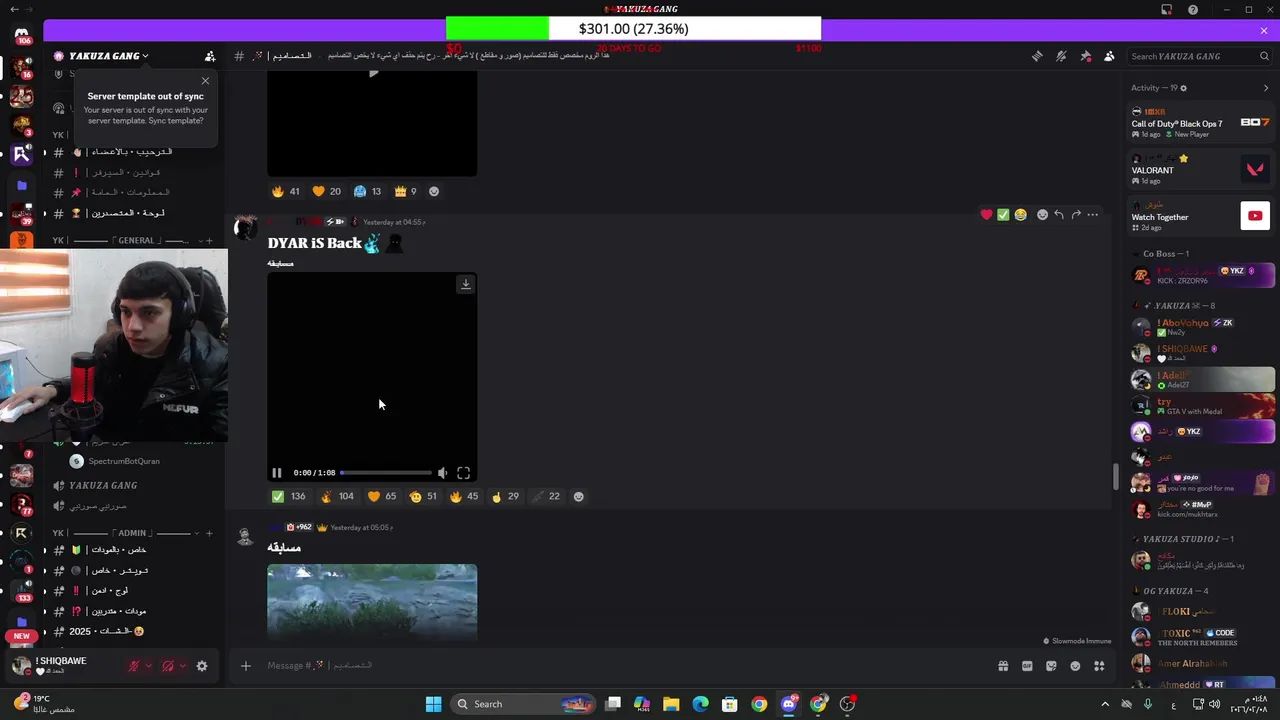1280x720 pixels.
Task: Toggle the orange heart reaction with 65
Action: pyautogui.click(x=383, y=496)
